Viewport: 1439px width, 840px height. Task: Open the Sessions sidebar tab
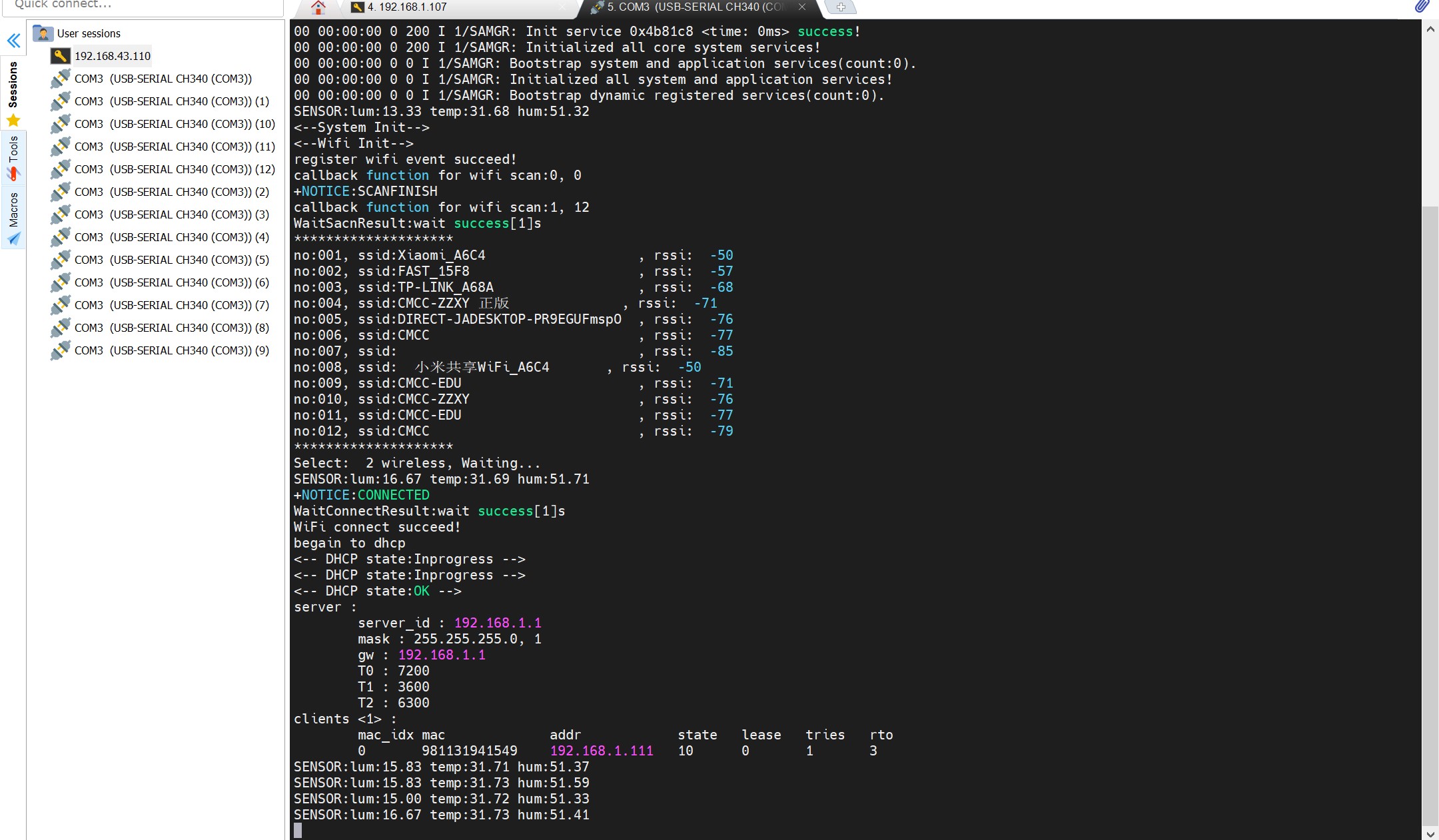point(13,85)
